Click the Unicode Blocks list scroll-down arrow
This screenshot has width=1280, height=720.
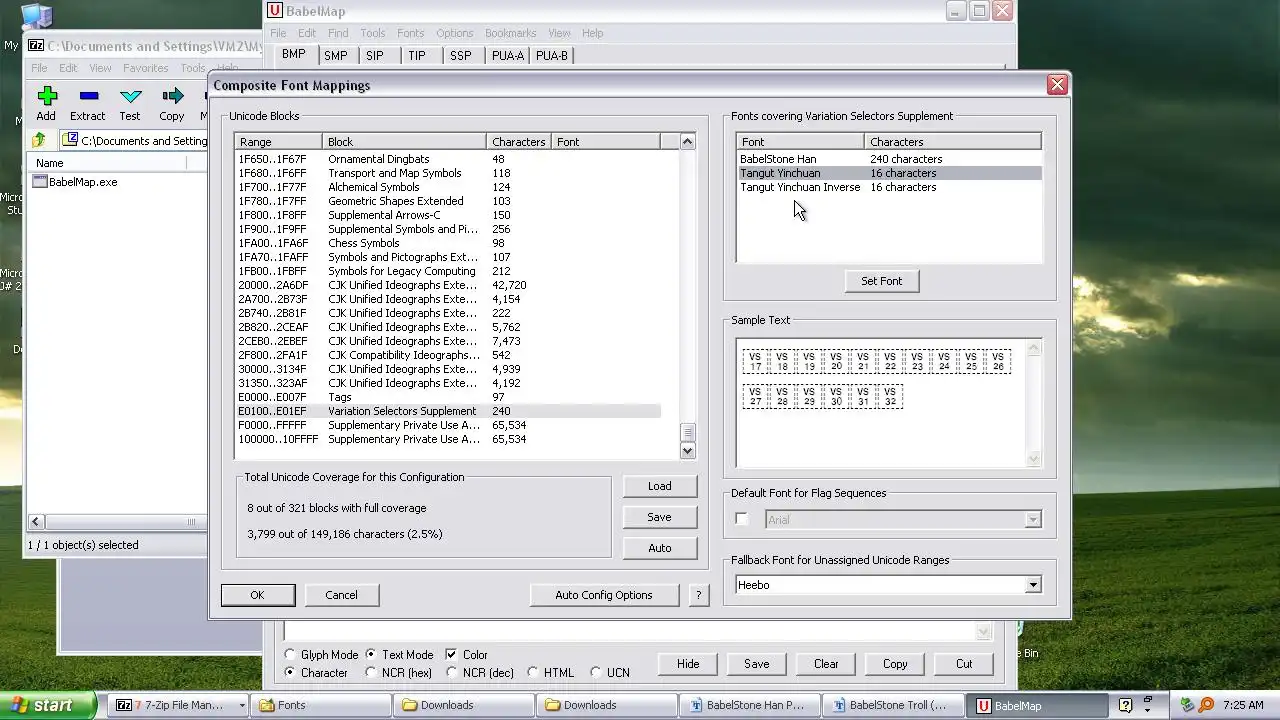point(687,451)
